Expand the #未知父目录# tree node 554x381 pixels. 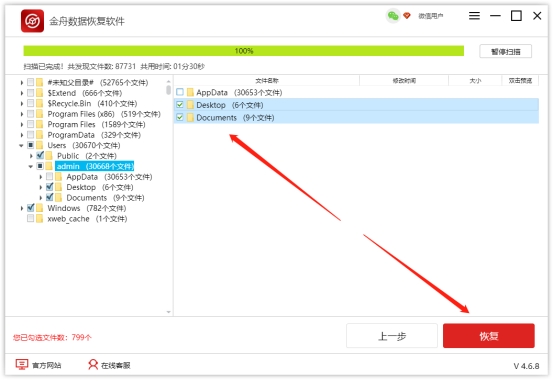(22, 83)
